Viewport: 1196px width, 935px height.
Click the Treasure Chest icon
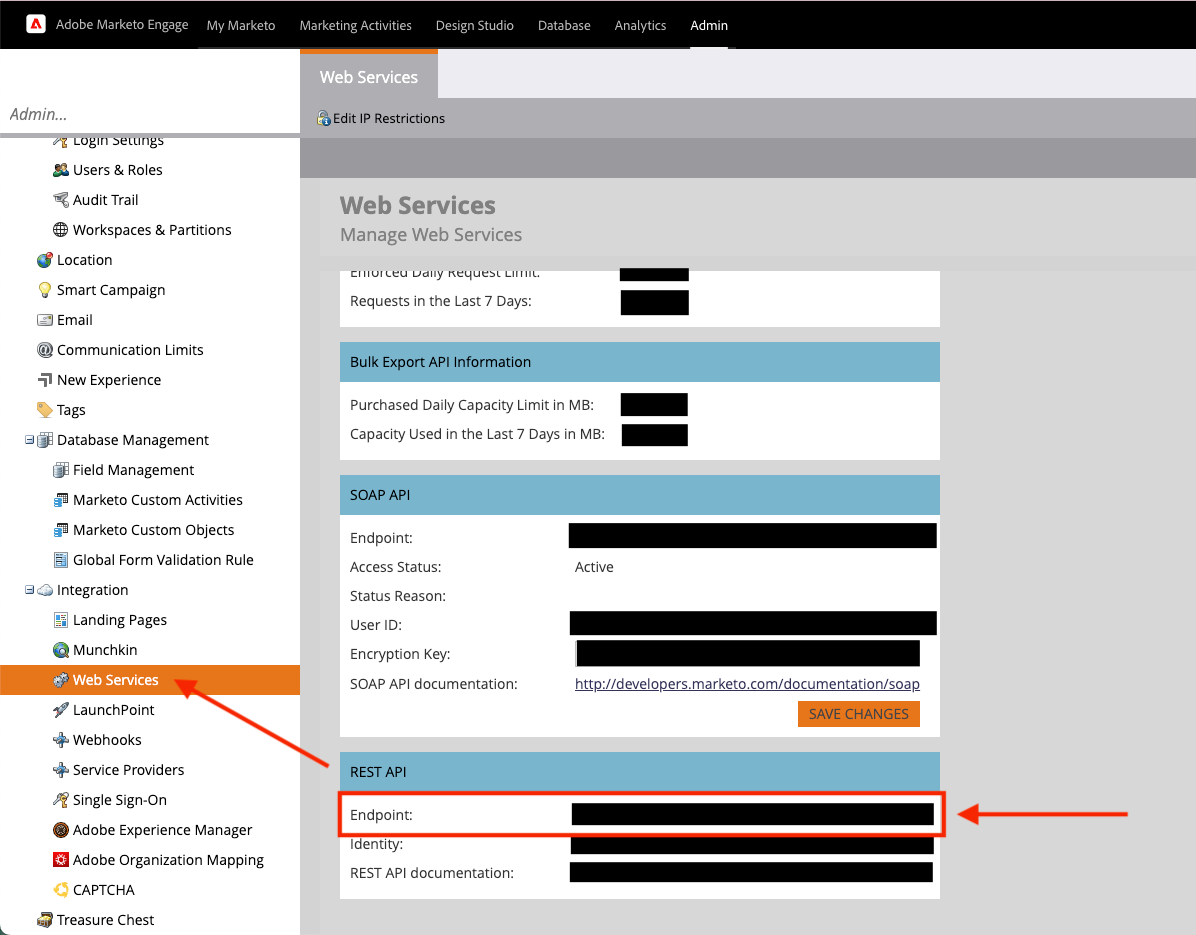tap(45, 920)
